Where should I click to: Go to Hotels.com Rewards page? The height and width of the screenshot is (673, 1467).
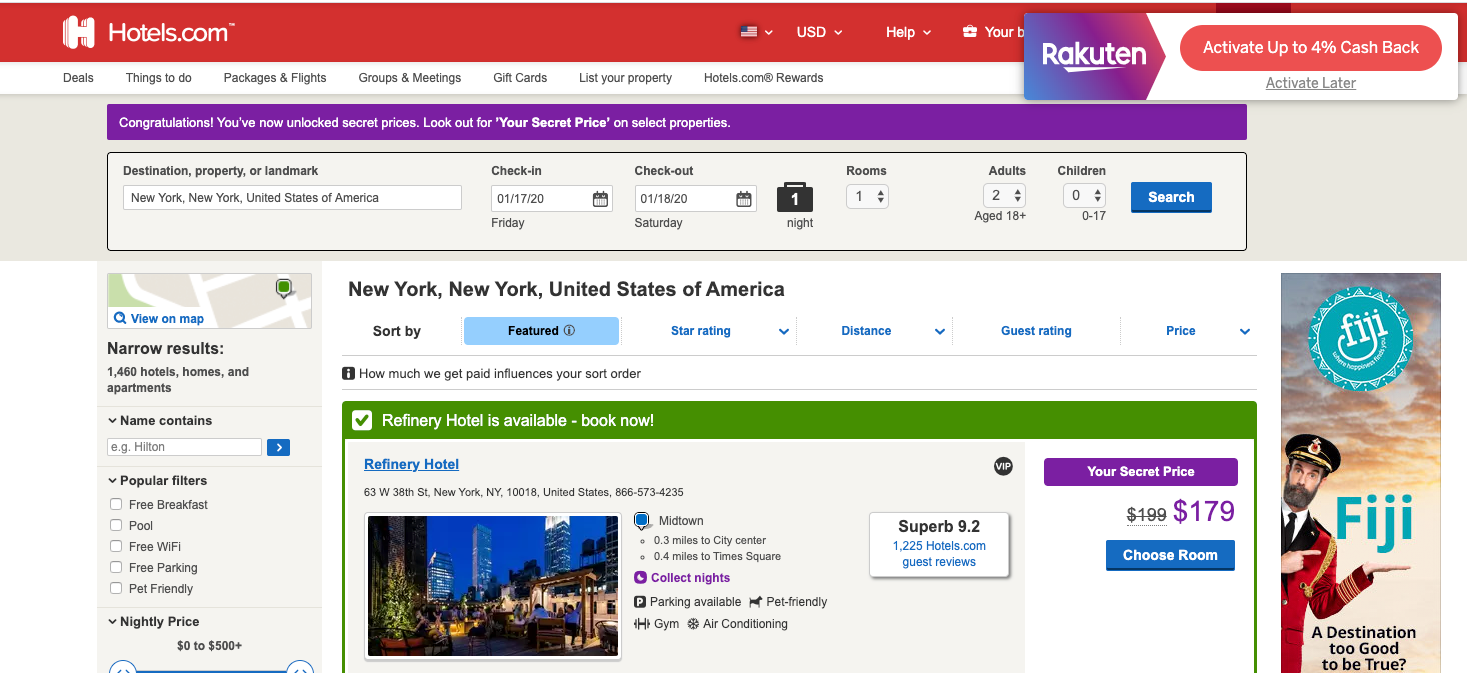click(763, 78)
